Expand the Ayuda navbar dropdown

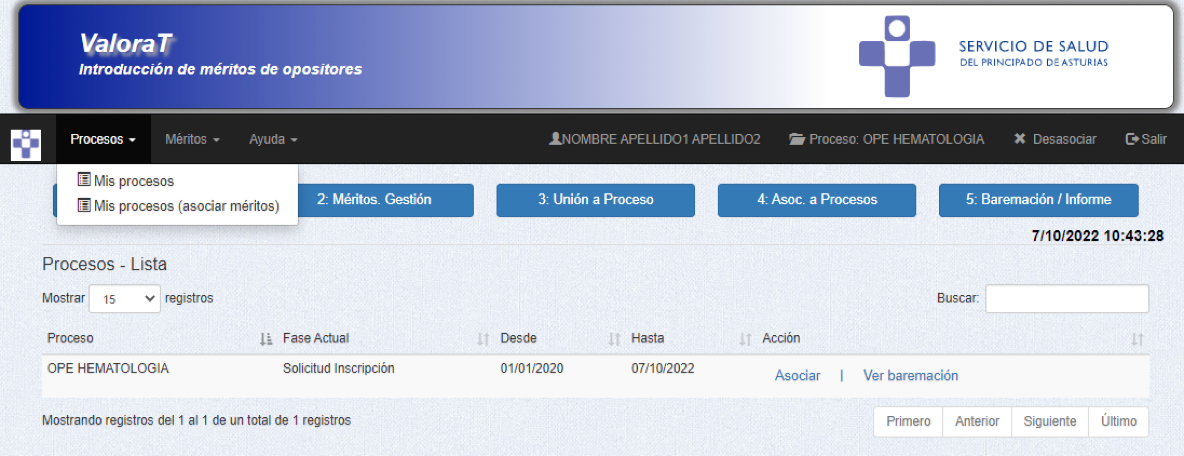point(273,140)
